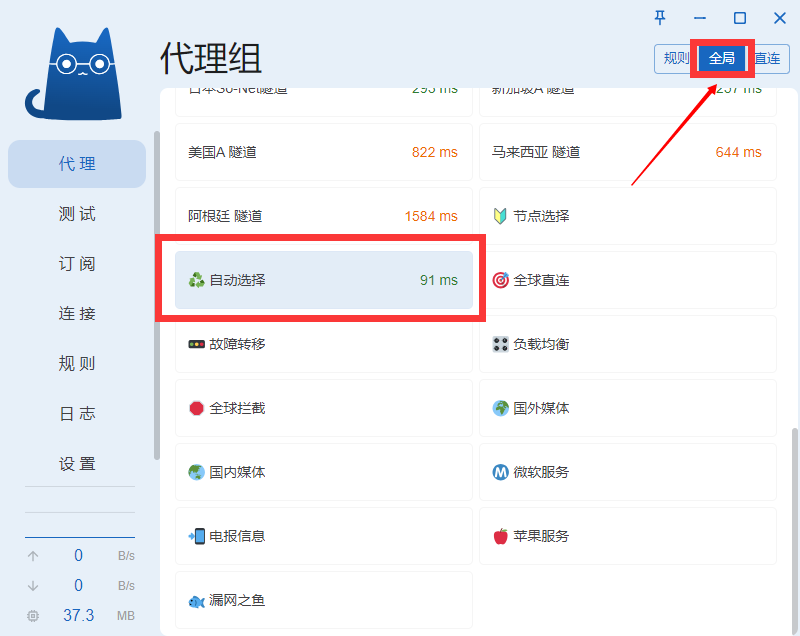The width and height of the screenshot is (800, 636).
Task: Open the 设置 sidebar tab
Action: pyautogui.click(x=77, y=464)
